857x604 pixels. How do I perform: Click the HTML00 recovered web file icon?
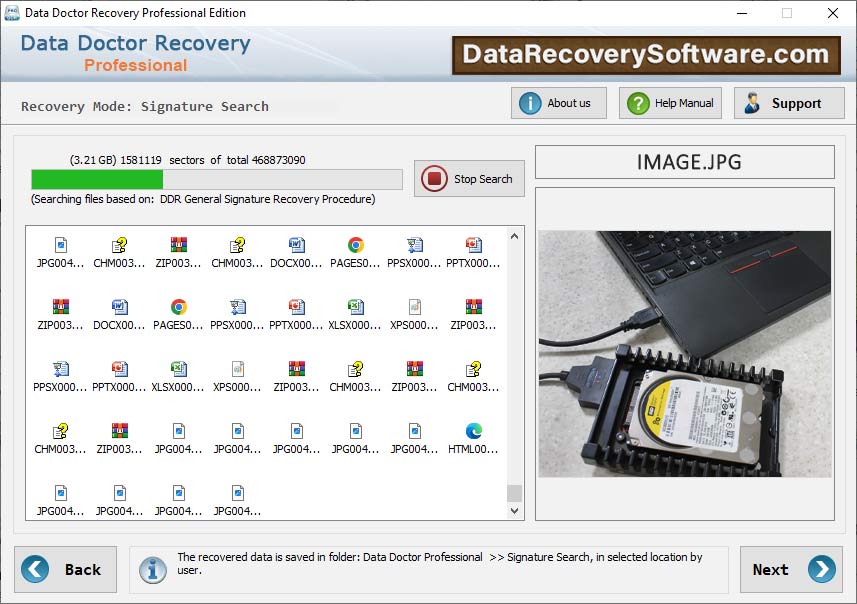click(x=472, y=433)
